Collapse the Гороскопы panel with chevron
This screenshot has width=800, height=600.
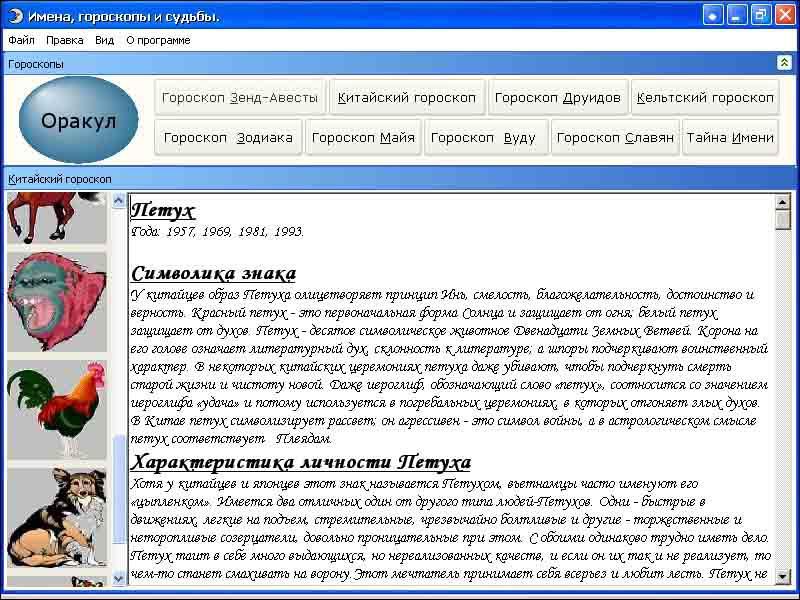[784, 63]
